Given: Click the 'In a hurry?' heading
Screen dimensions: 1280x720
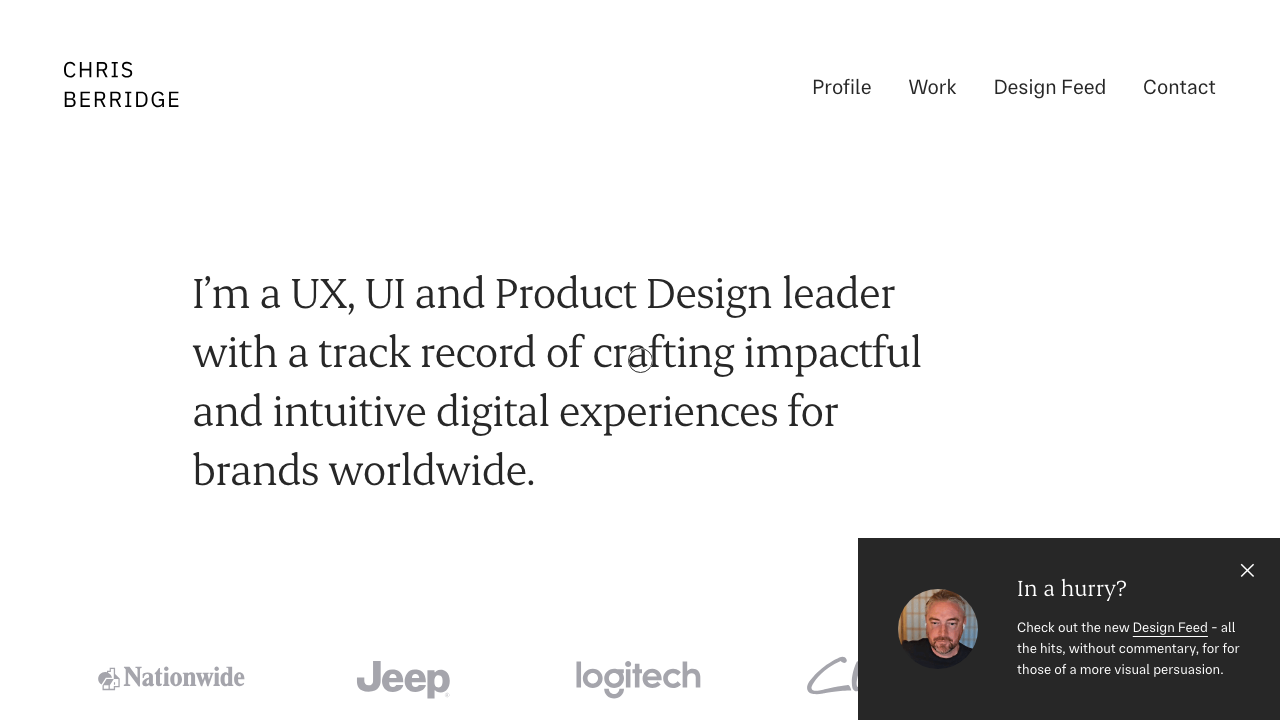Looking at the screenshot, I should click(x=1071, y=588).
